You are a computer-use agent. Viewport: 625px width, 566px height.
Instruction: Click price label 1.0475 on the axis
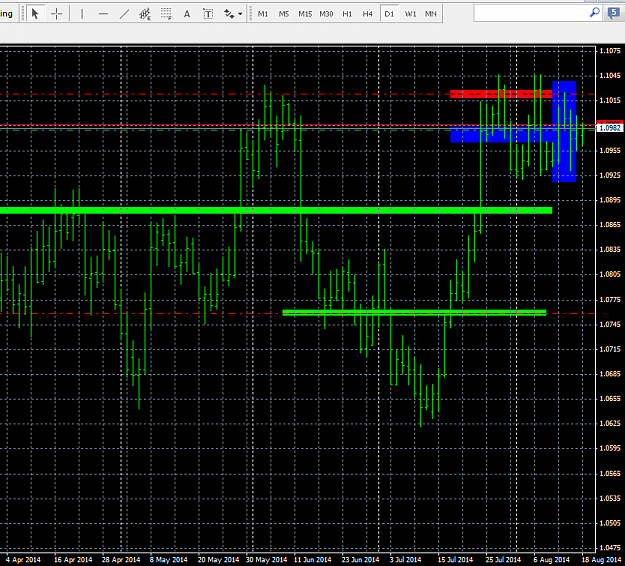pyautogui.click(x=610, y=548)
